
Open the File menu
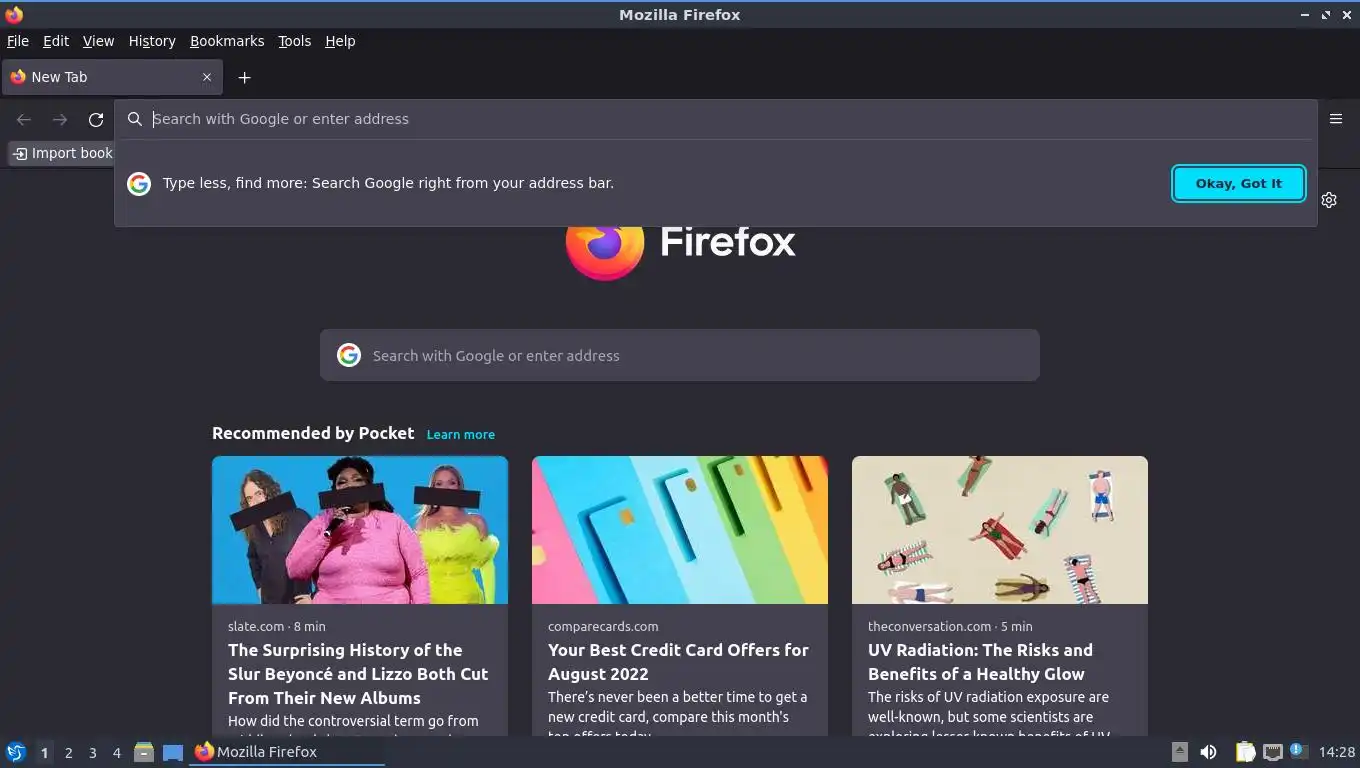(x=18, y=41)
